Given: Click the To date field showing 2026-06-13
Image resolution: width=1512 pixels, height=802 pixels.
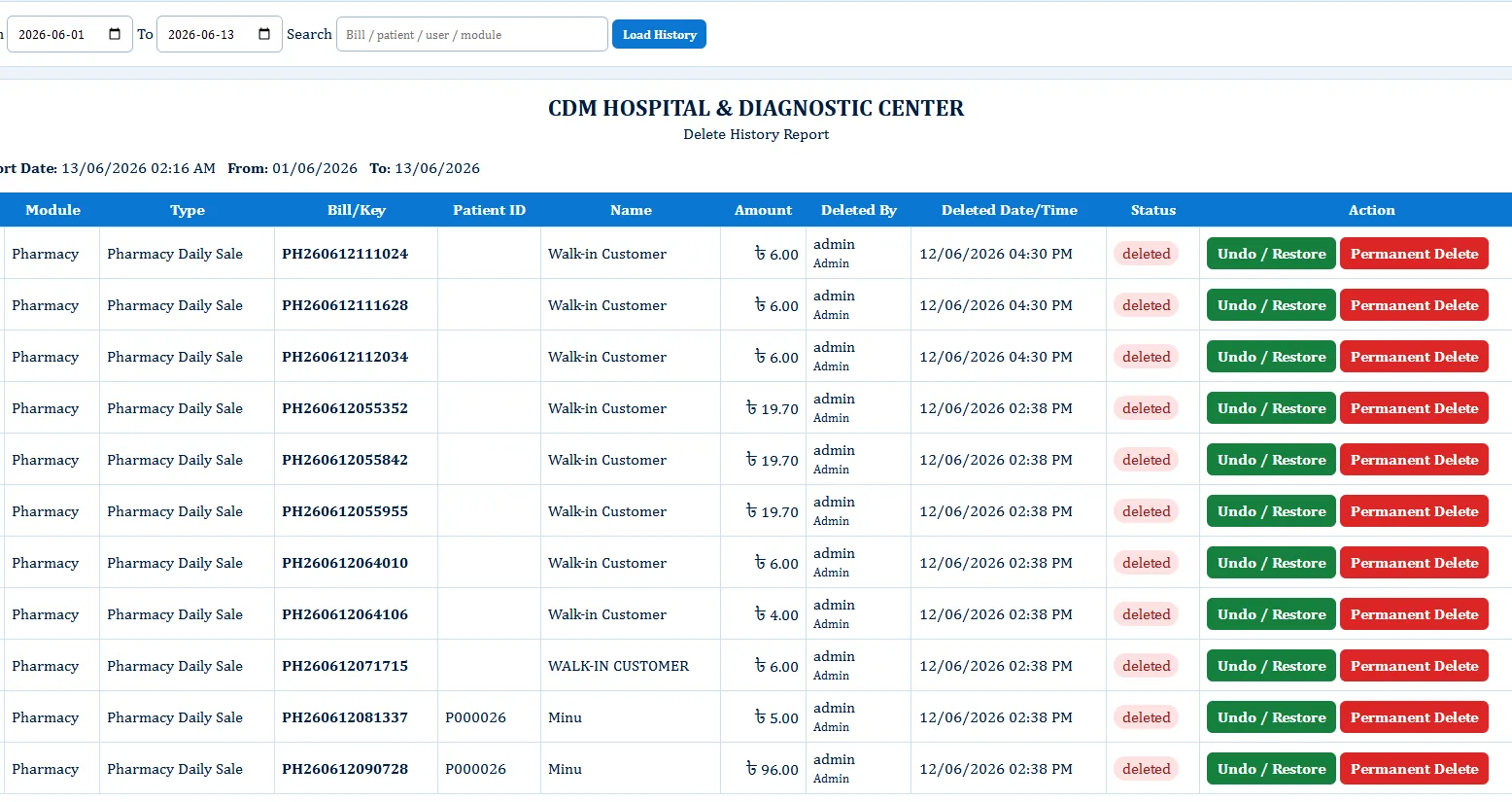Looking at the screenshot, I should [220, 34].
